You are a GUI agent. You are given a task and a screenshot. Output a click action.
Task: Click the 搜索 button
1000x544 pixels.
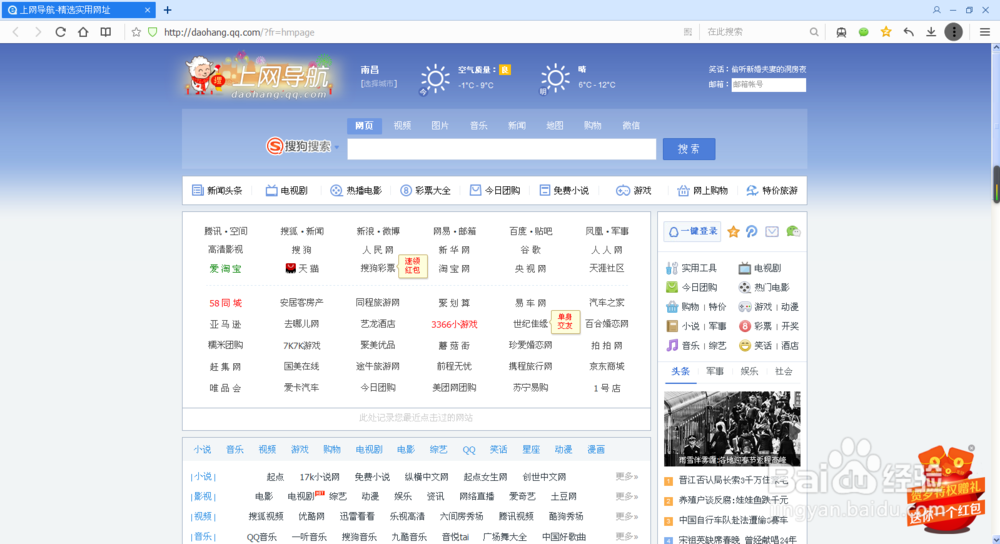click(x=689, y=149)
